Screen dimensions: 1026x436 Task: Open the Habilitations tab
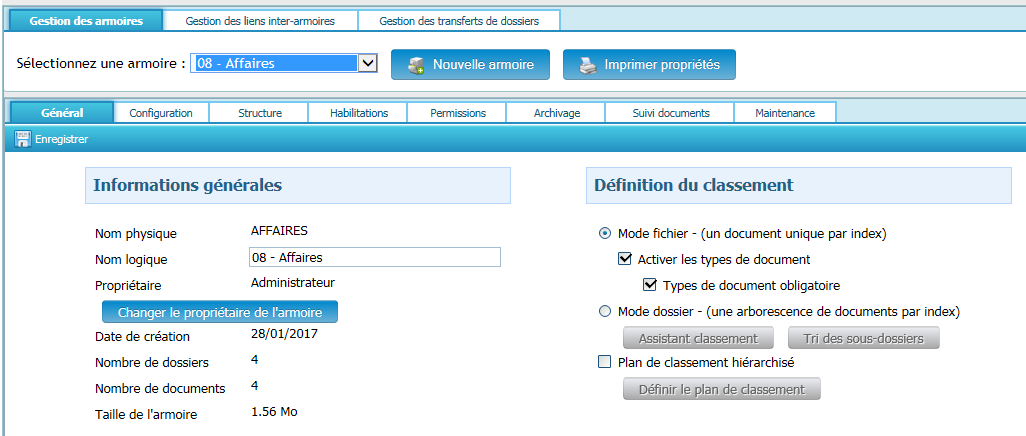click(x=359, y=113)
